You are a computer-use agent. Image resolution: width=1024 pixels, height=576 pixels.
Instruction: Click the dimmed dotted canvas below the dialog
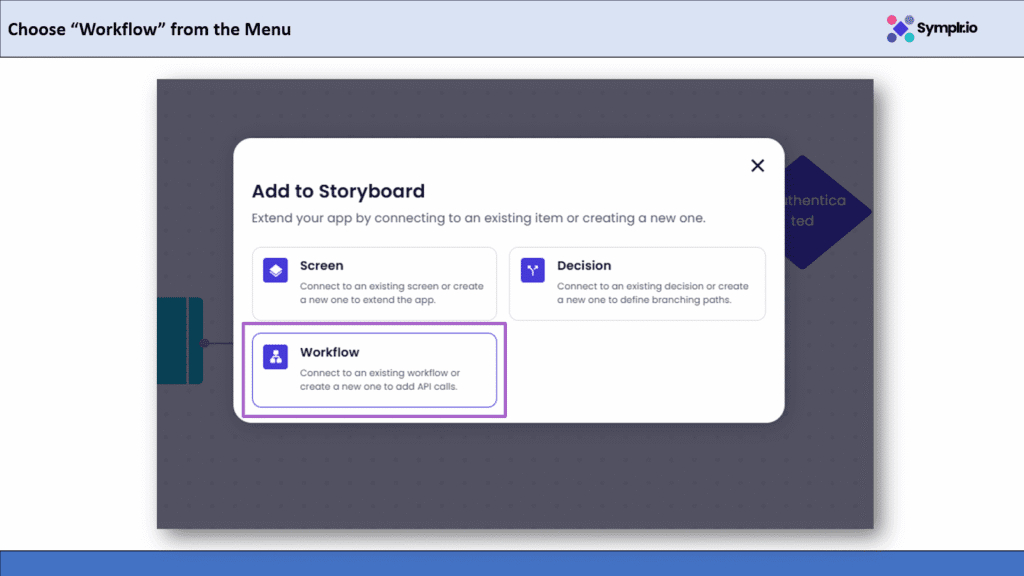tap(512, 480)
